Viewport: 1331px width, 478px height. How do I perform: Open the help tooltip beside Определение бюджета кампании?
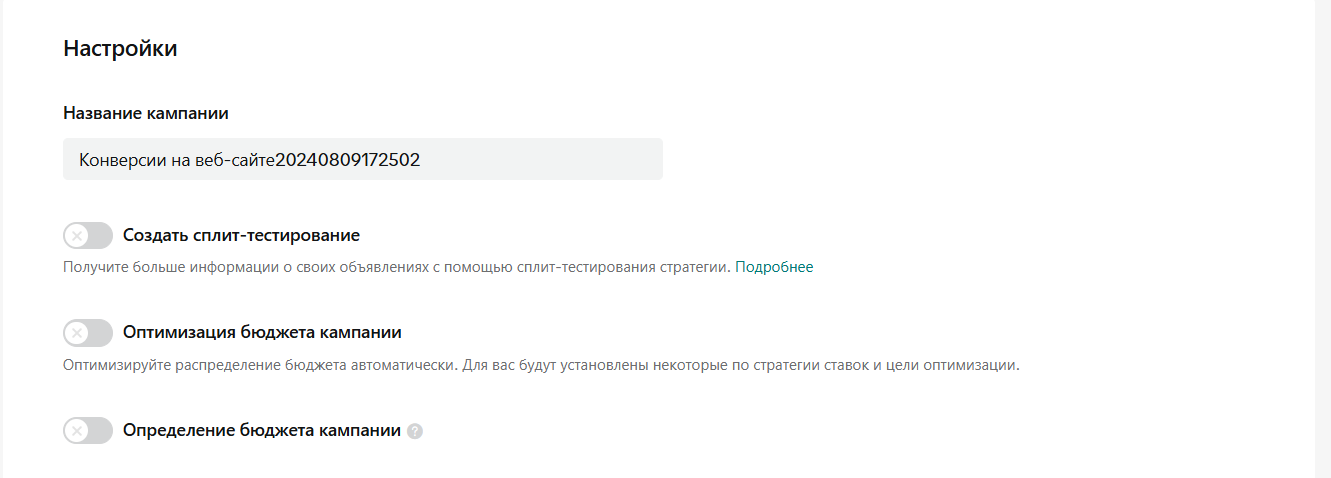[x=415, y=432]
